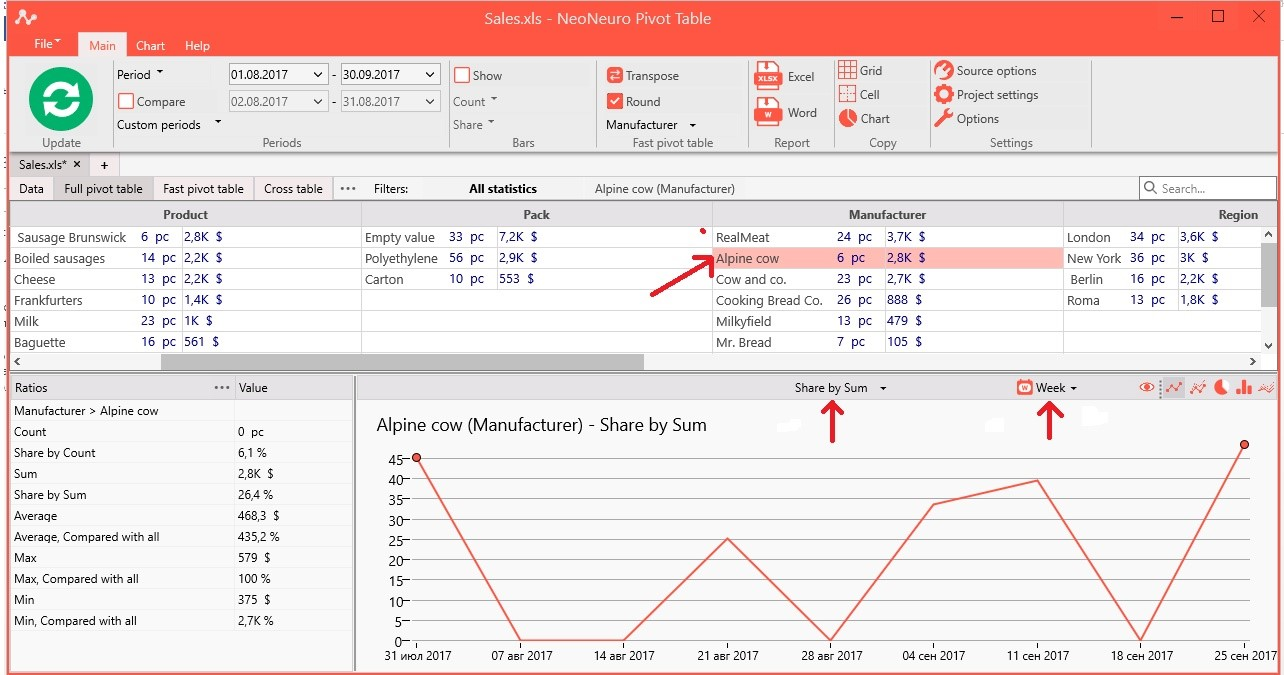Screen dimensions: 1284x675
Task: Select the Sausage Brunswick product row
Action: pos(185,237)
